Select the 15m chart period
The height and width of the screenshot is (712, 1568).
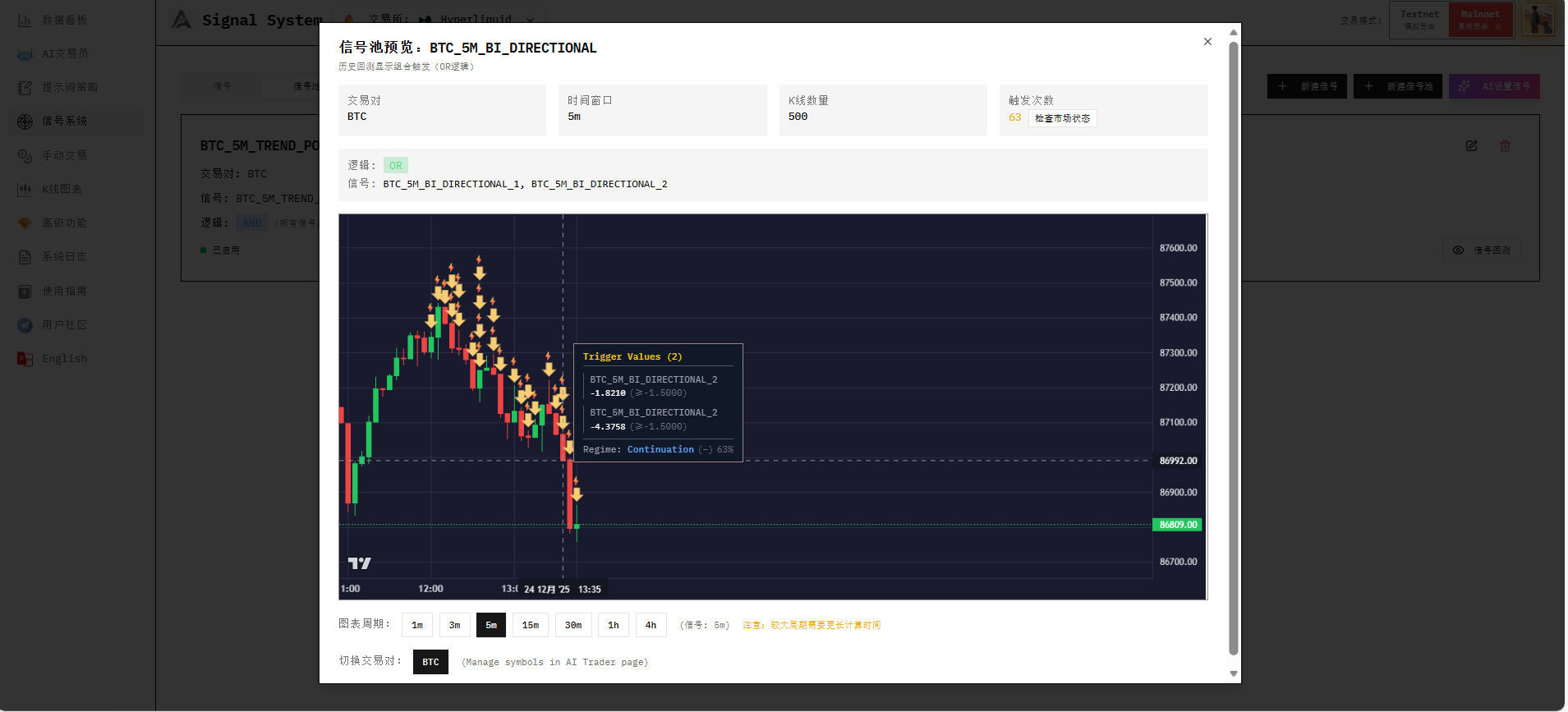531,625
